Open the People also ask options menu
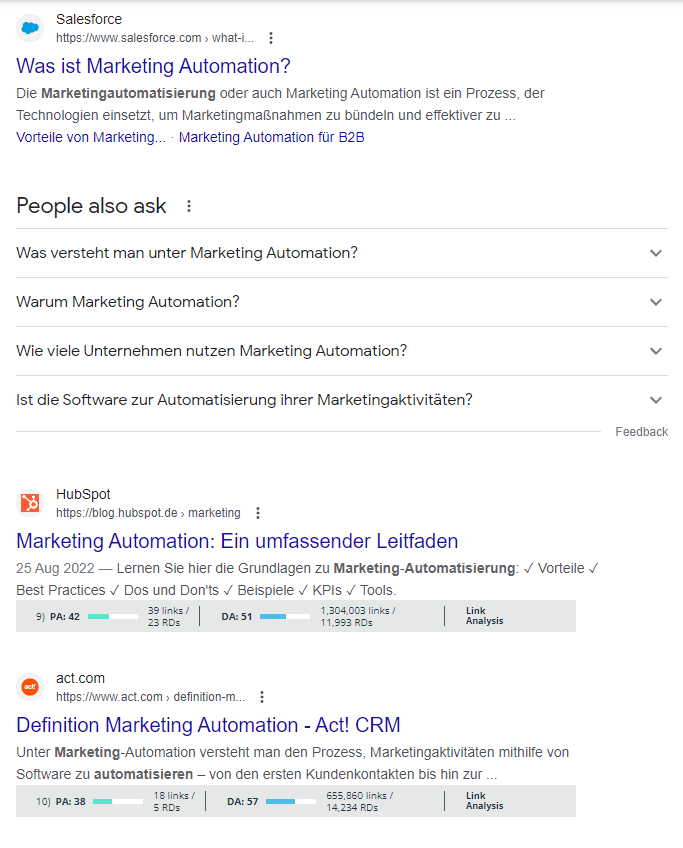This screenshot has width=683, height=848. pyautogui.click(x=189, y=206)
